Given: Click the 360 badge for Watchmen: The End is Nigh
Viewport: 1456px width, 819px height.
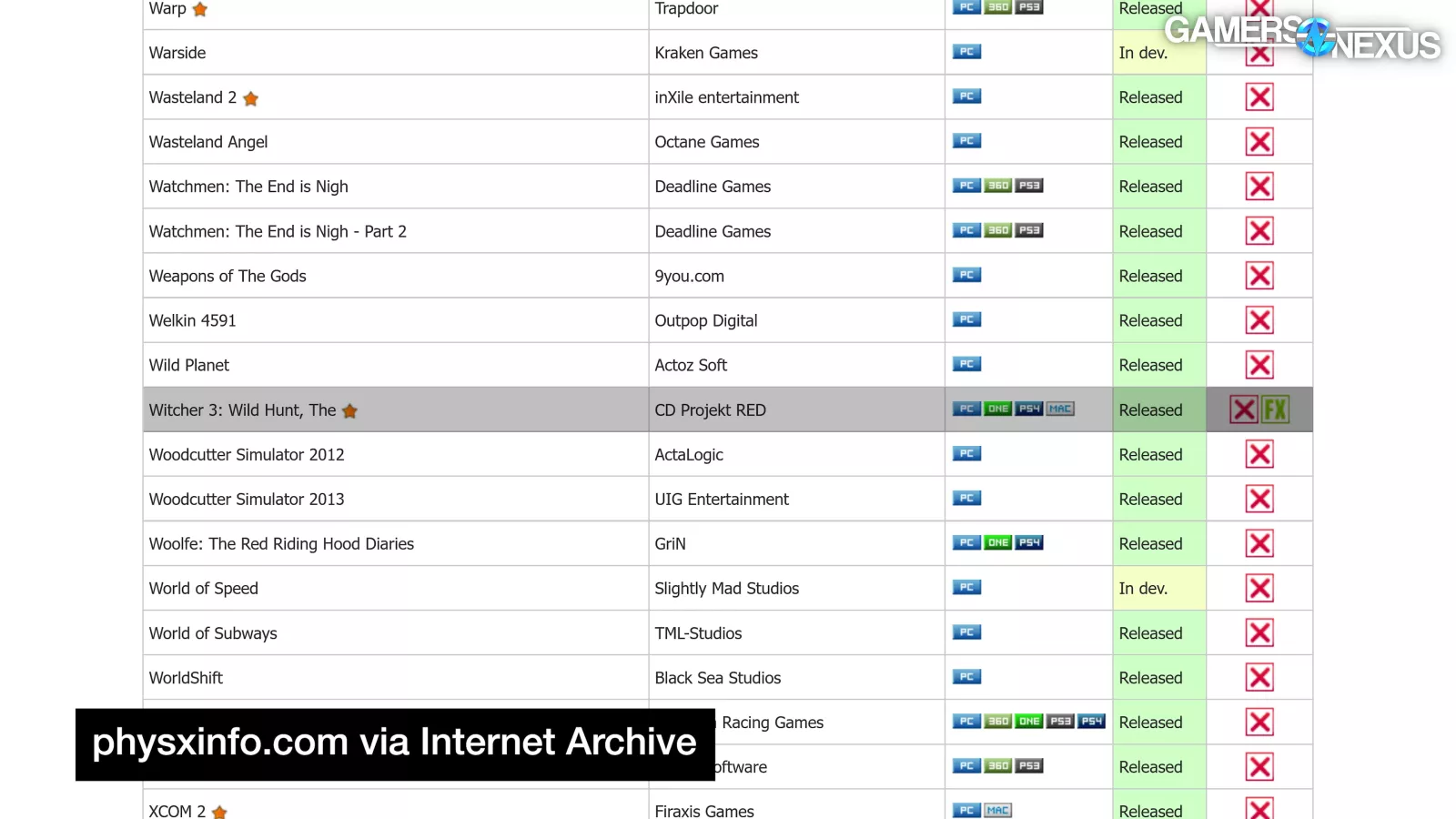Looking at the screenshot, I should (998, 186).
